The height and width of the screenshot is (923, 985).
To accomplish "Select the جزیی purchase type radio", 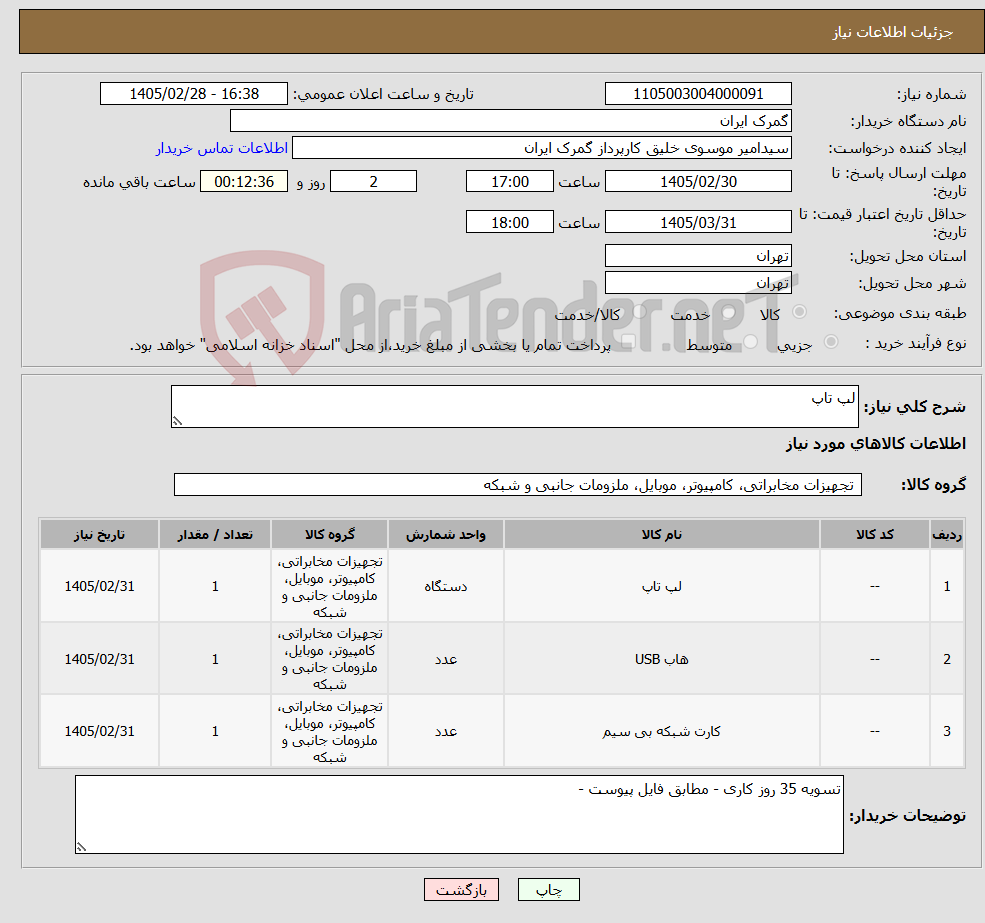I will [830, 342].
